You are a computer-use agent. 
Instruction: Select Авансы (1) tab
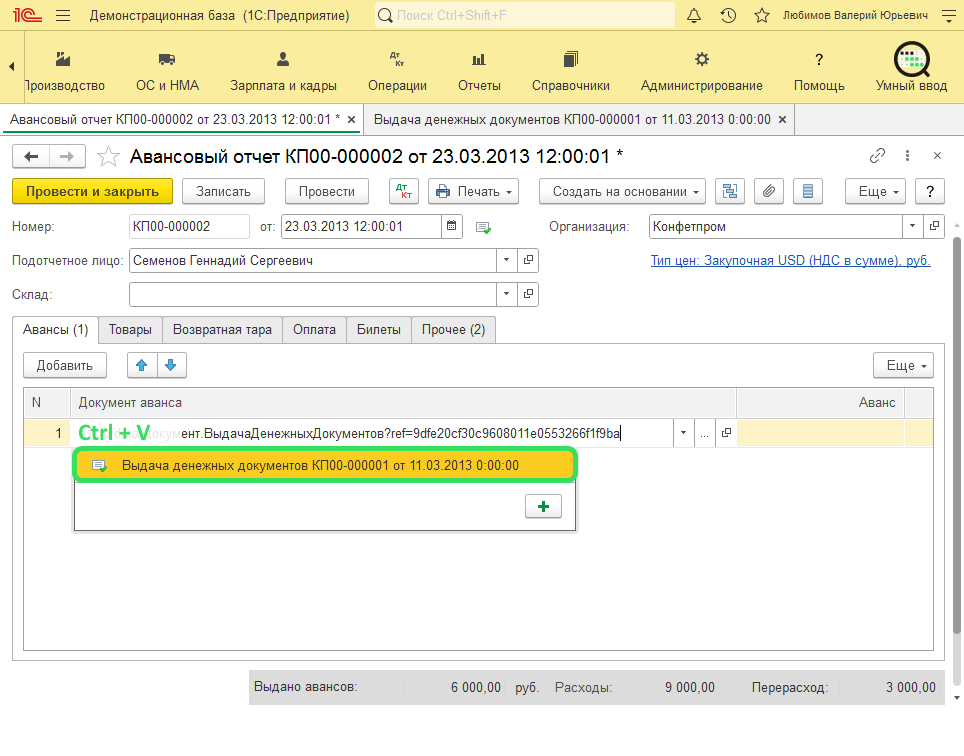click(55, 330)
